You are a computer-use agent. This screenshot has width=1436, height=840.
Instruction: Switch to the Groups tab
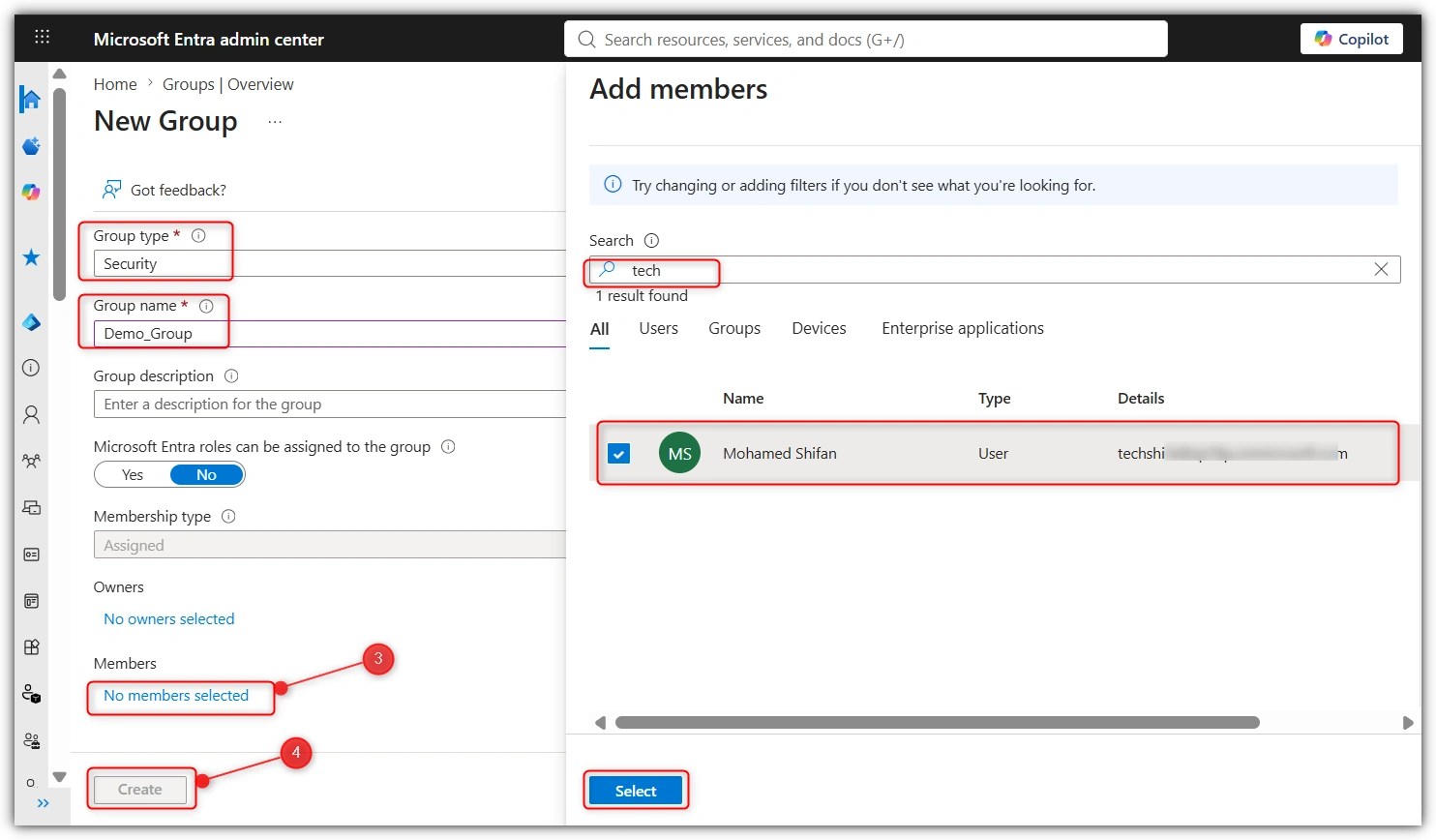734,329
